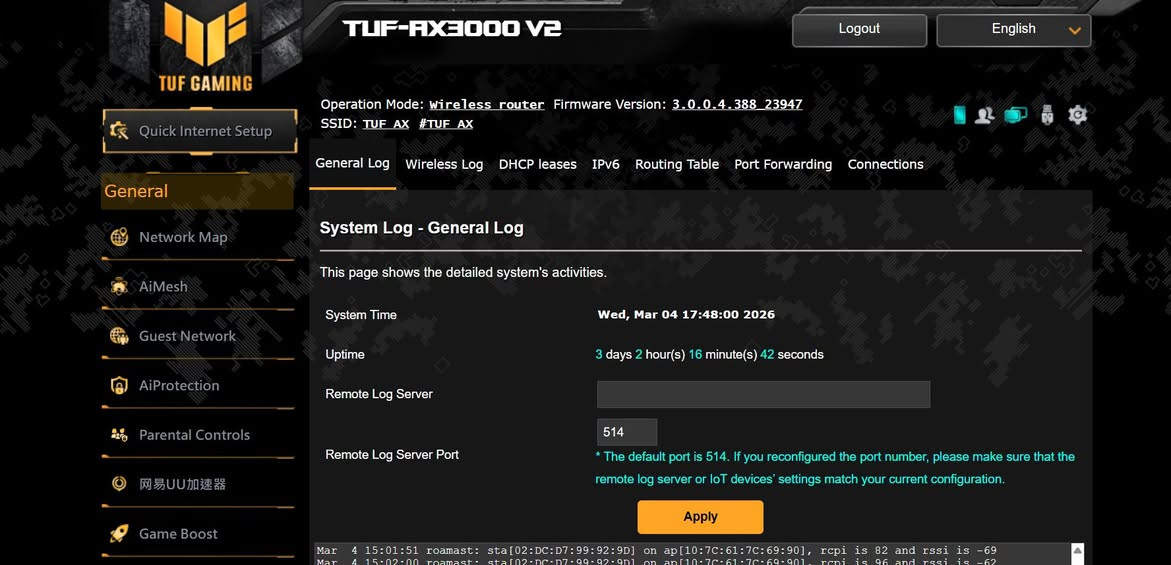Click the network clients monitor status icon

(1016, 115)
